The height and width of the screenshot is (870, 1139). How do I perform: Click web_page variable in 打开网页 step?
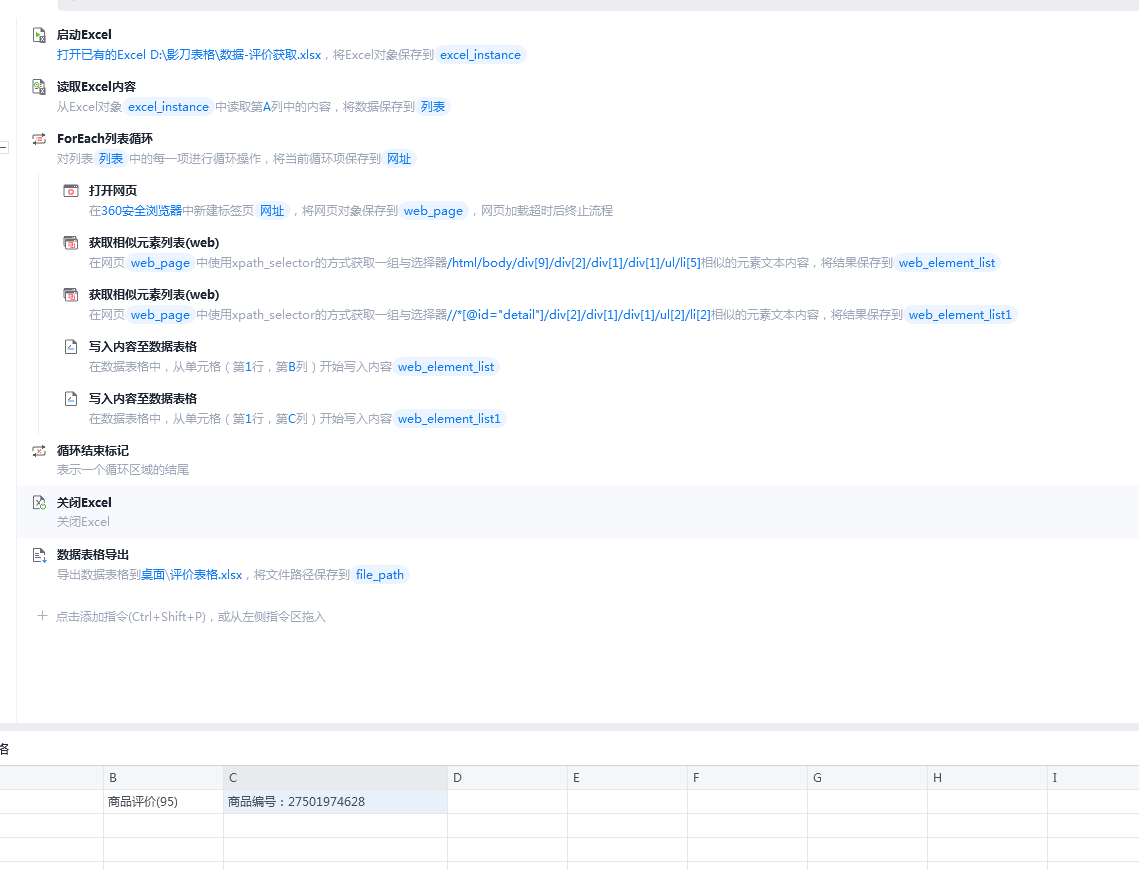[x=433, y=211]
